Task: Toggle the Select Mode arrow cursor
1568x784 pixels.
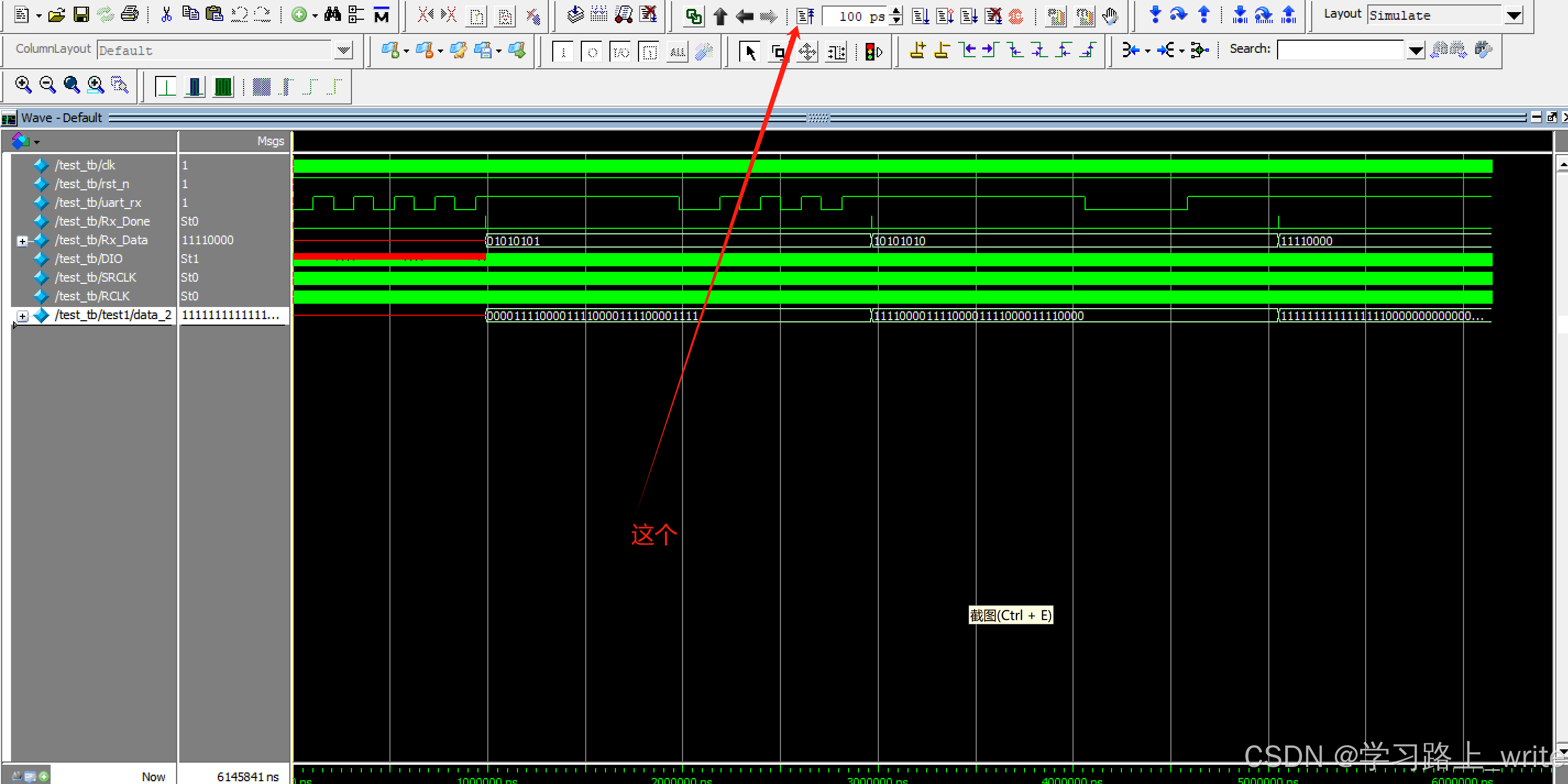Action: [x=750, y=52]
